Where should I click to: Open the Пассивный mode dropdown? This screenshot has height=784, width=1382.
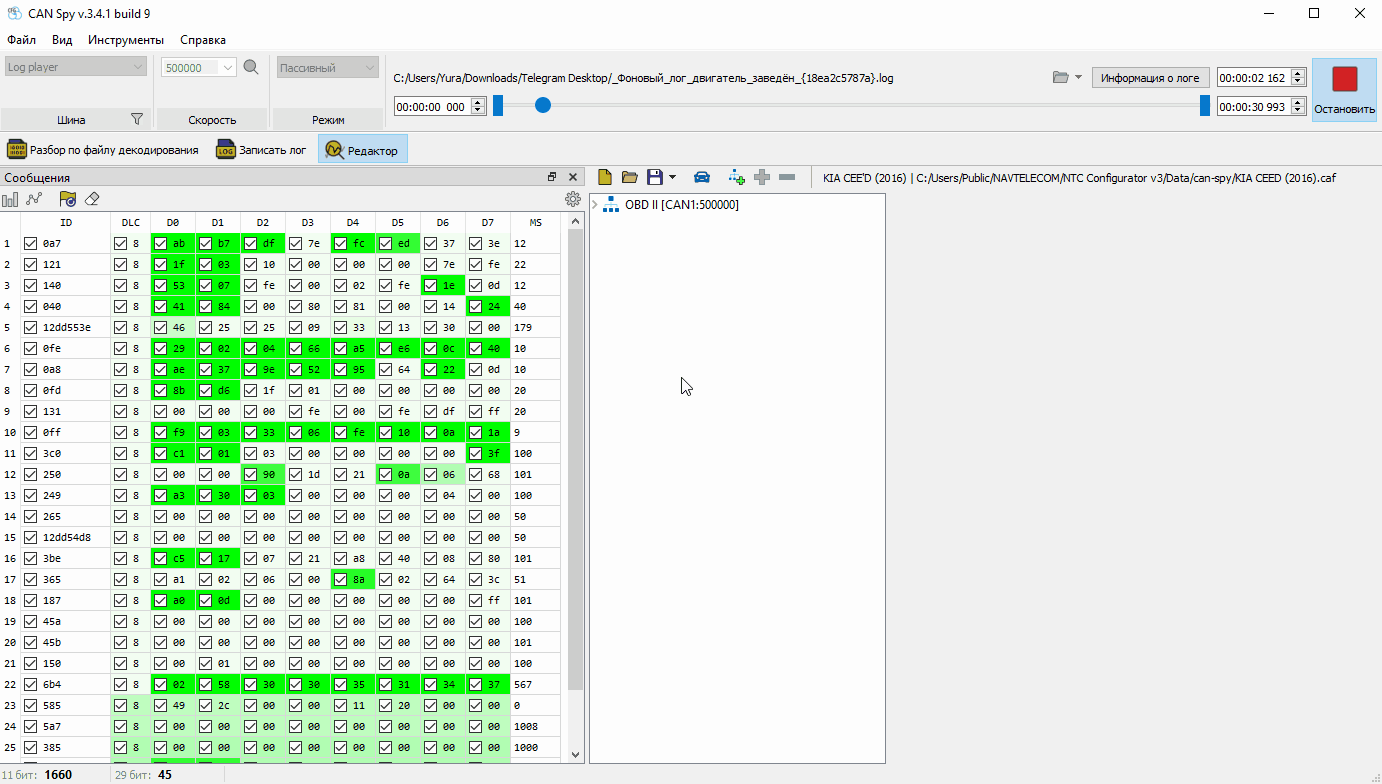tap(327, 67)
